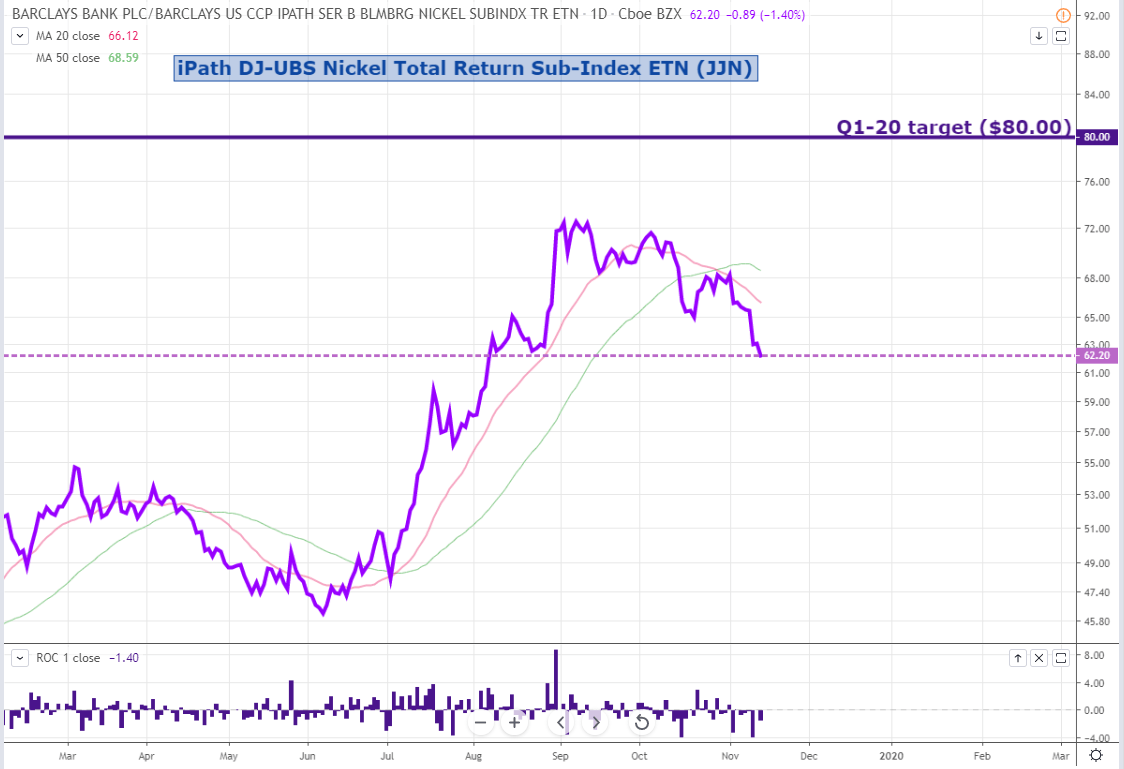This screenshot has width=1124, height=769.
Task: Click the MA 20 value 66.12
Action: tap(123, 36)
